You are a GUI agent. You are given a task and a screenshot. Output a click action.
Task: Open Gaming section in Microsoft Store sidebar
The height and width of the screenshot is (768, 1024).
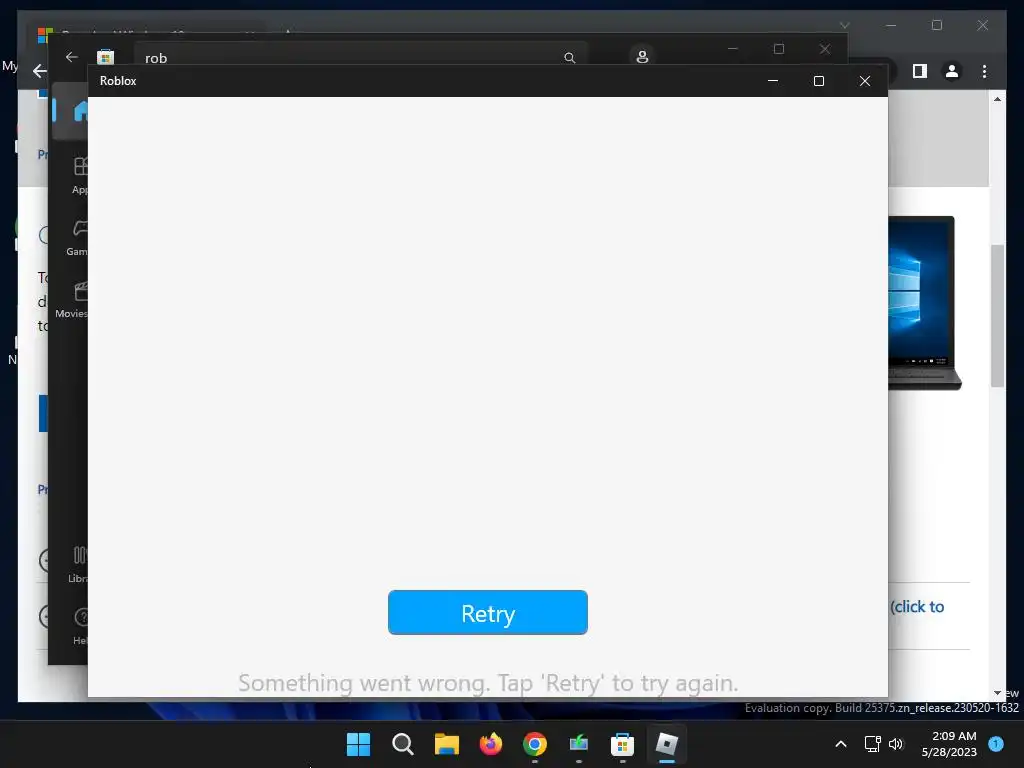pos(78,238)
